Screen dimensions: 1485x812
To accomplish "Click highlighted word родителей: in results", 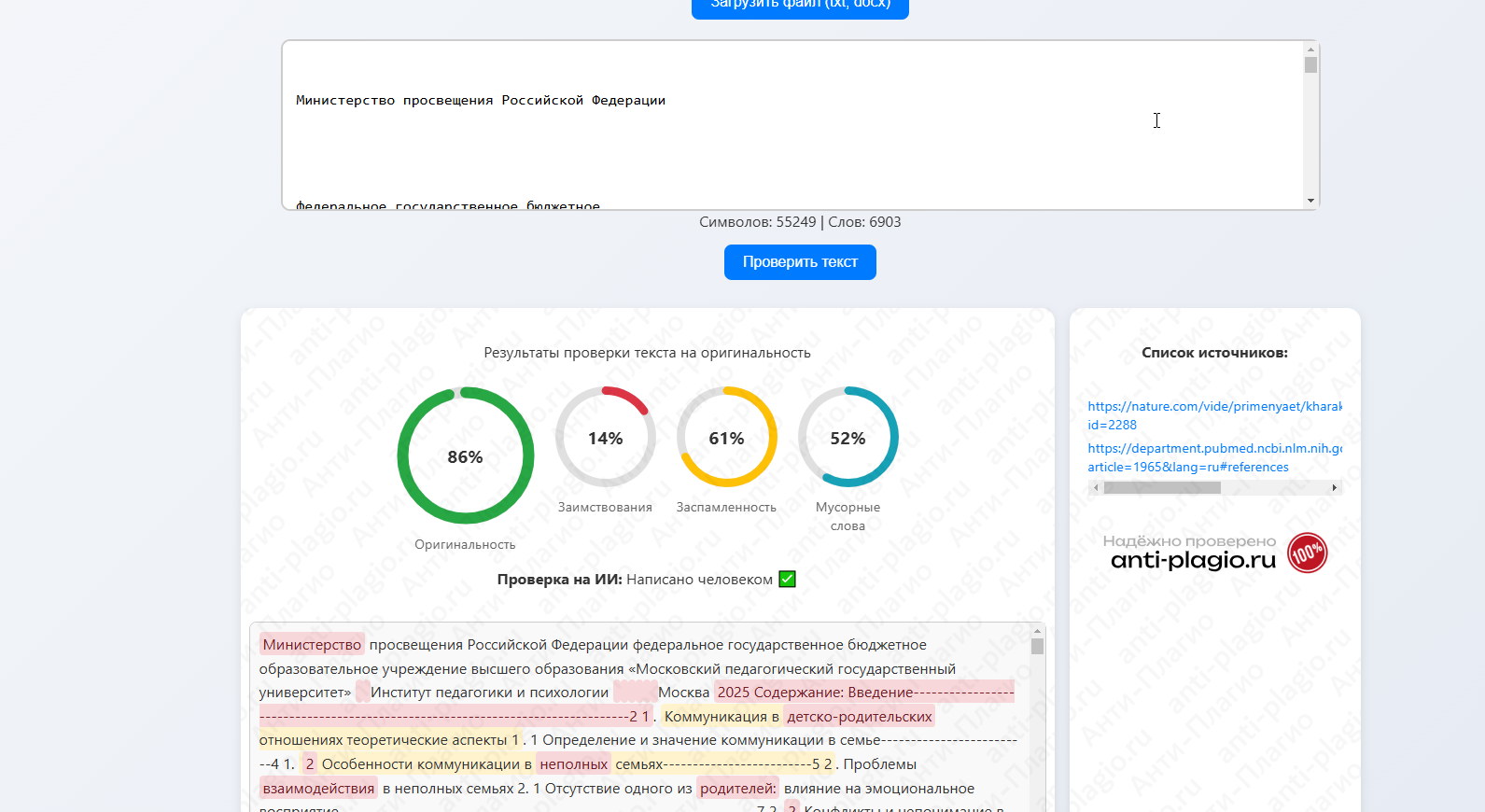I will 737,788.
